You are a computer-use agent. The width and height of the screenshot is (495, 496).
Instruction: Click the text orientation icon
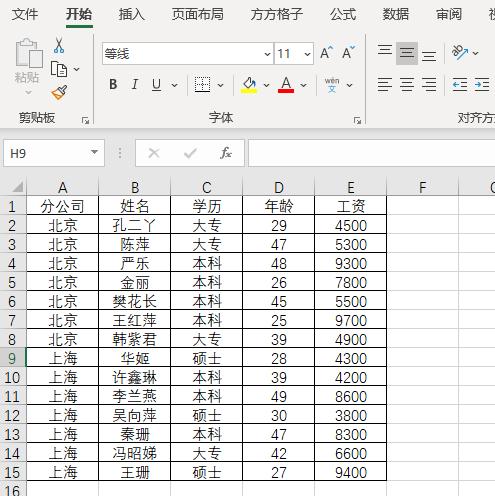coord(460,52)
